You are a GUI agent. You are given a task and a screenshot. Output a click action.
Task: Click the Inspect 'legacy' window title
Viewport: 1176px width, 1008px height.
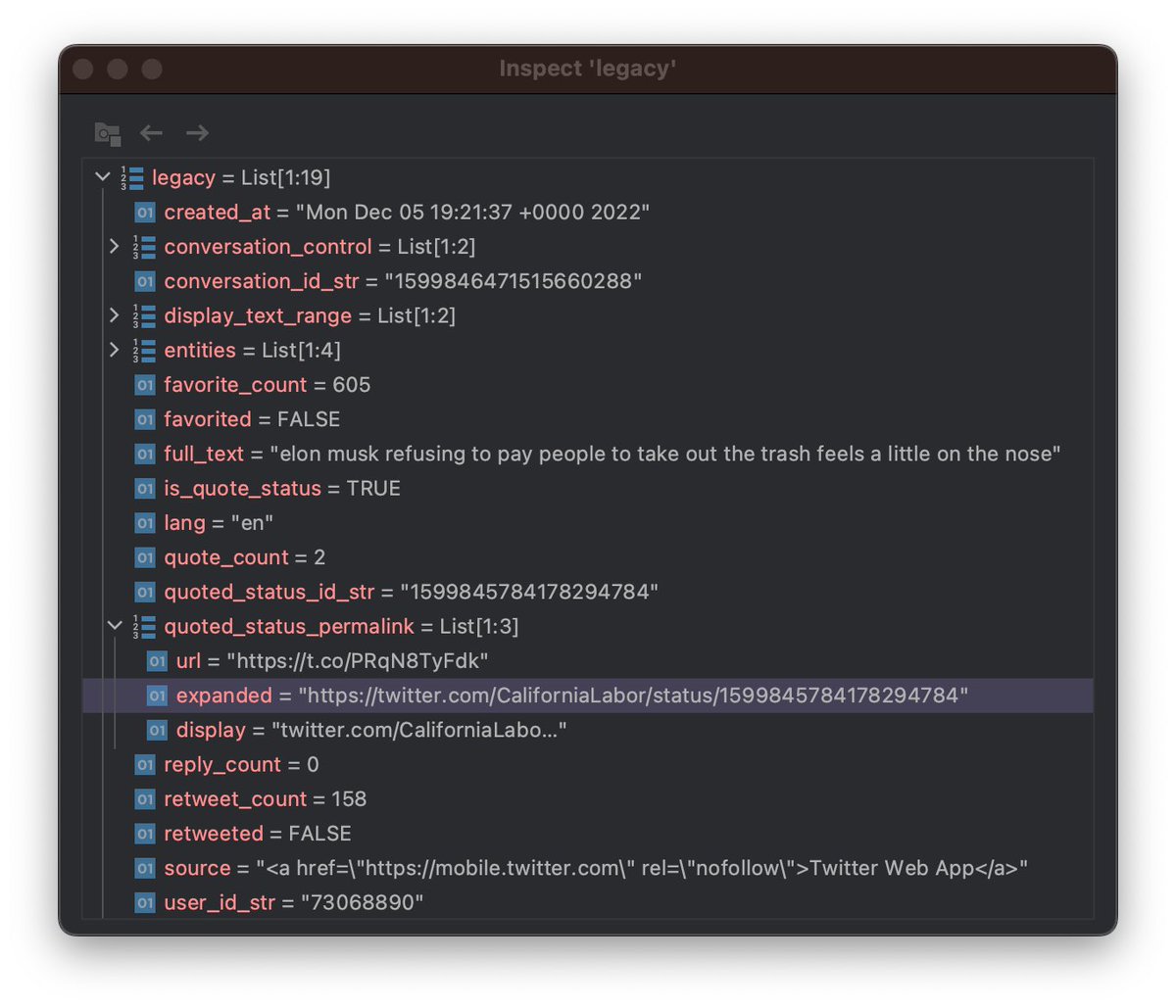tap(588, 69)
